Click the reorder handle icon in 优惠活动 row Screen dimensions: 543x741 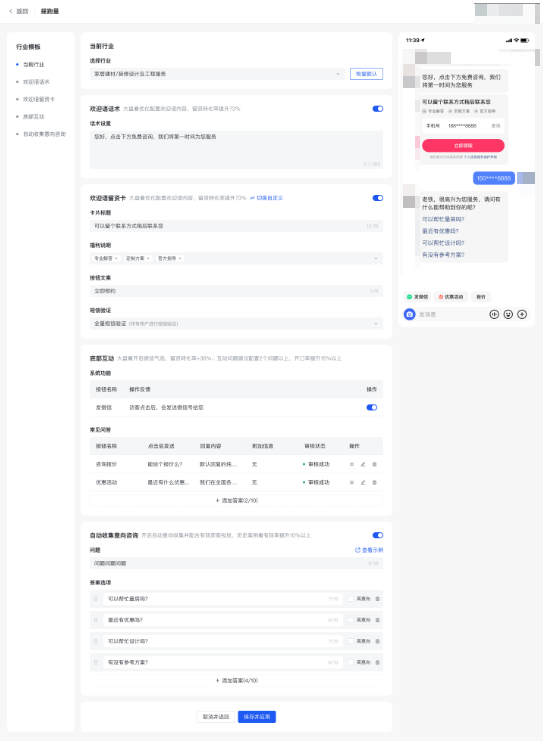coord(352,483)
